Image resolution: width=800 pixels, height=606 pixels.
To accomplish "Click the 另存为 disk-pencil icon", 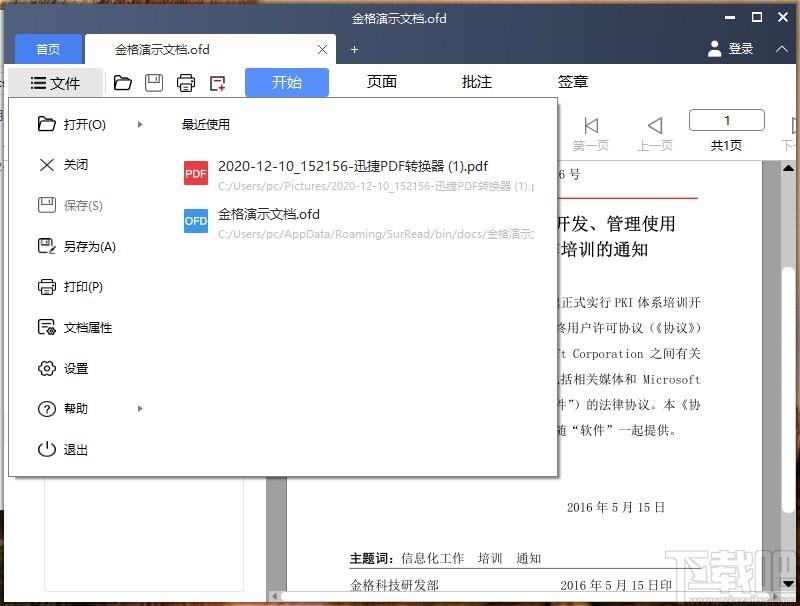I will click(46, 246).
